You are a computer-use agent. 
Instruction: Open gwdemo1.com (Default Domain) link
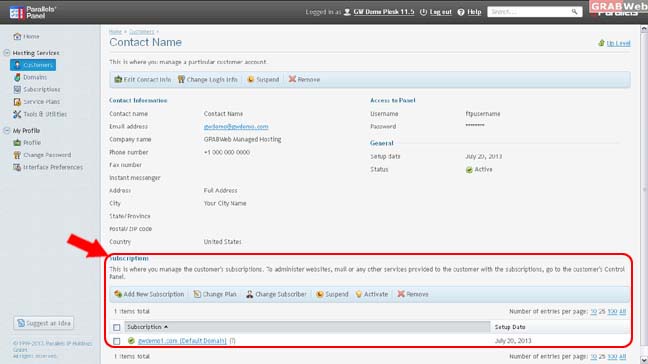(182, 341)
